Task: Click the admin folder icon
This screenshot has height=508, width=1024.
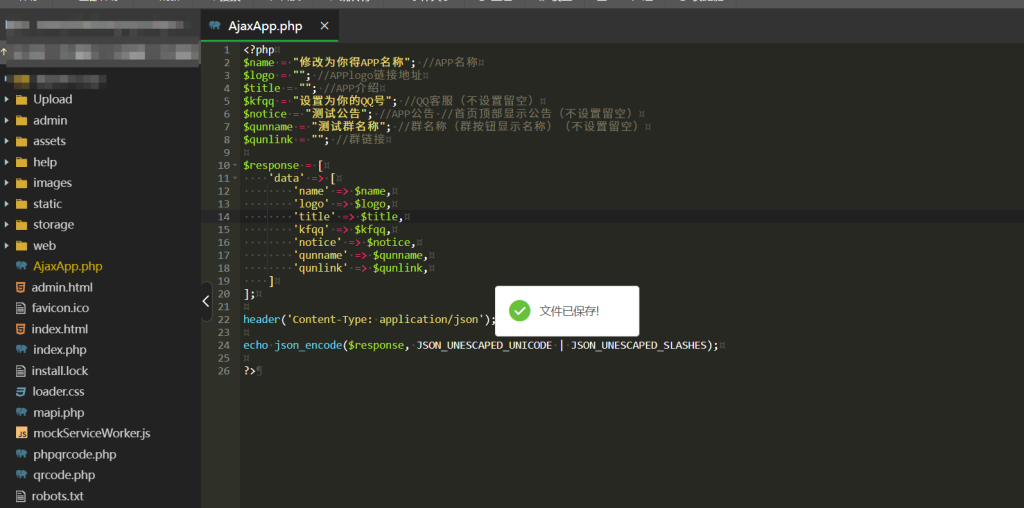Action: click(22, 121)
